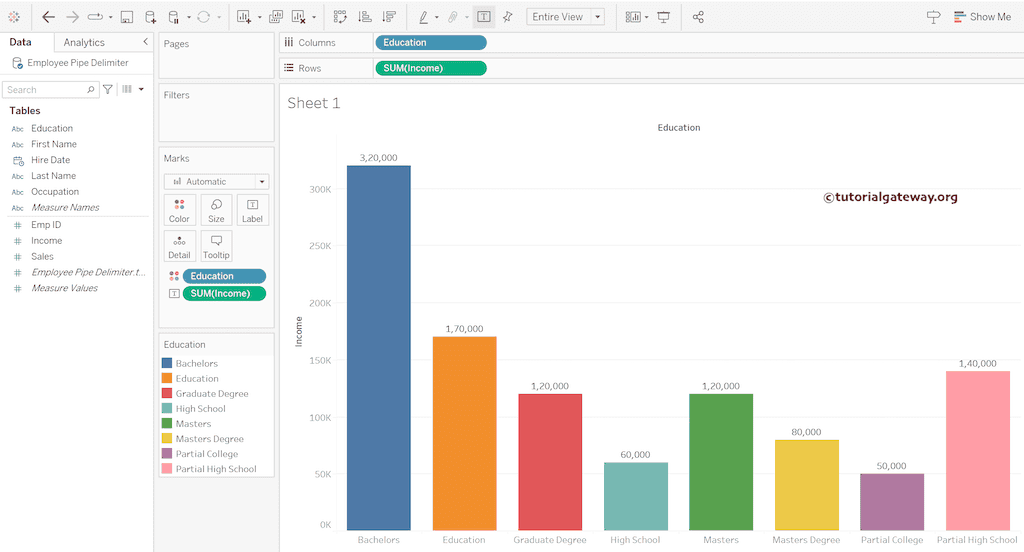Expand the pause updates dropdown arrow
Viewport: 1024px width, 552px height.
(188, 18)
